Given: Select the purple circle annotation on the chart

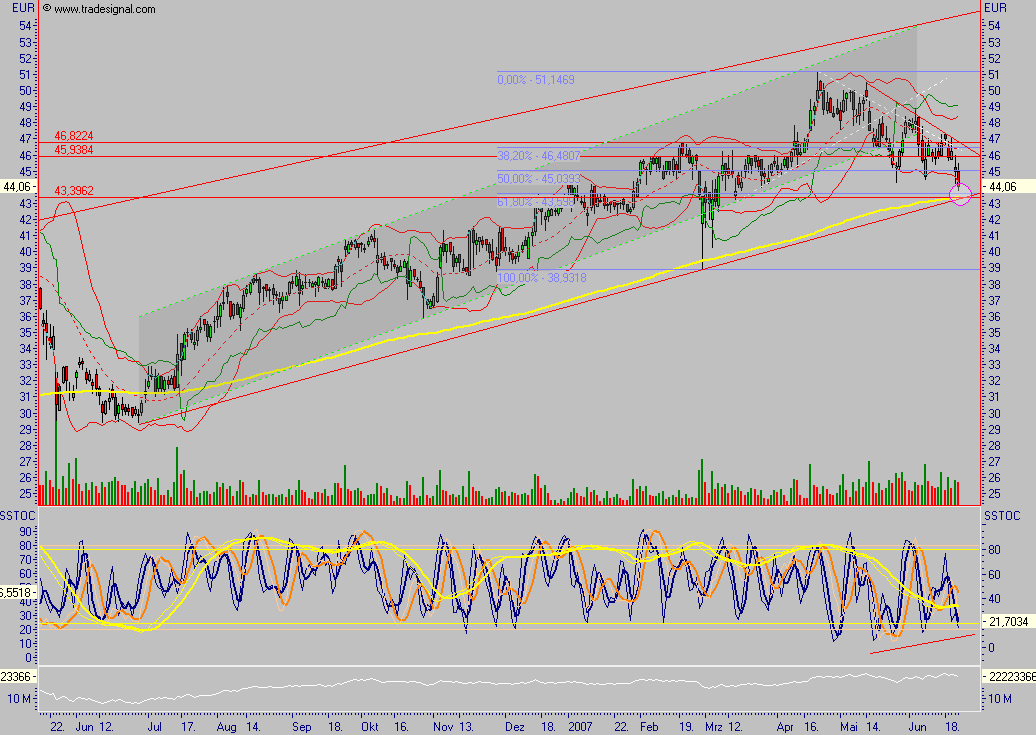Looking at the screenshot, I should 960,196.
